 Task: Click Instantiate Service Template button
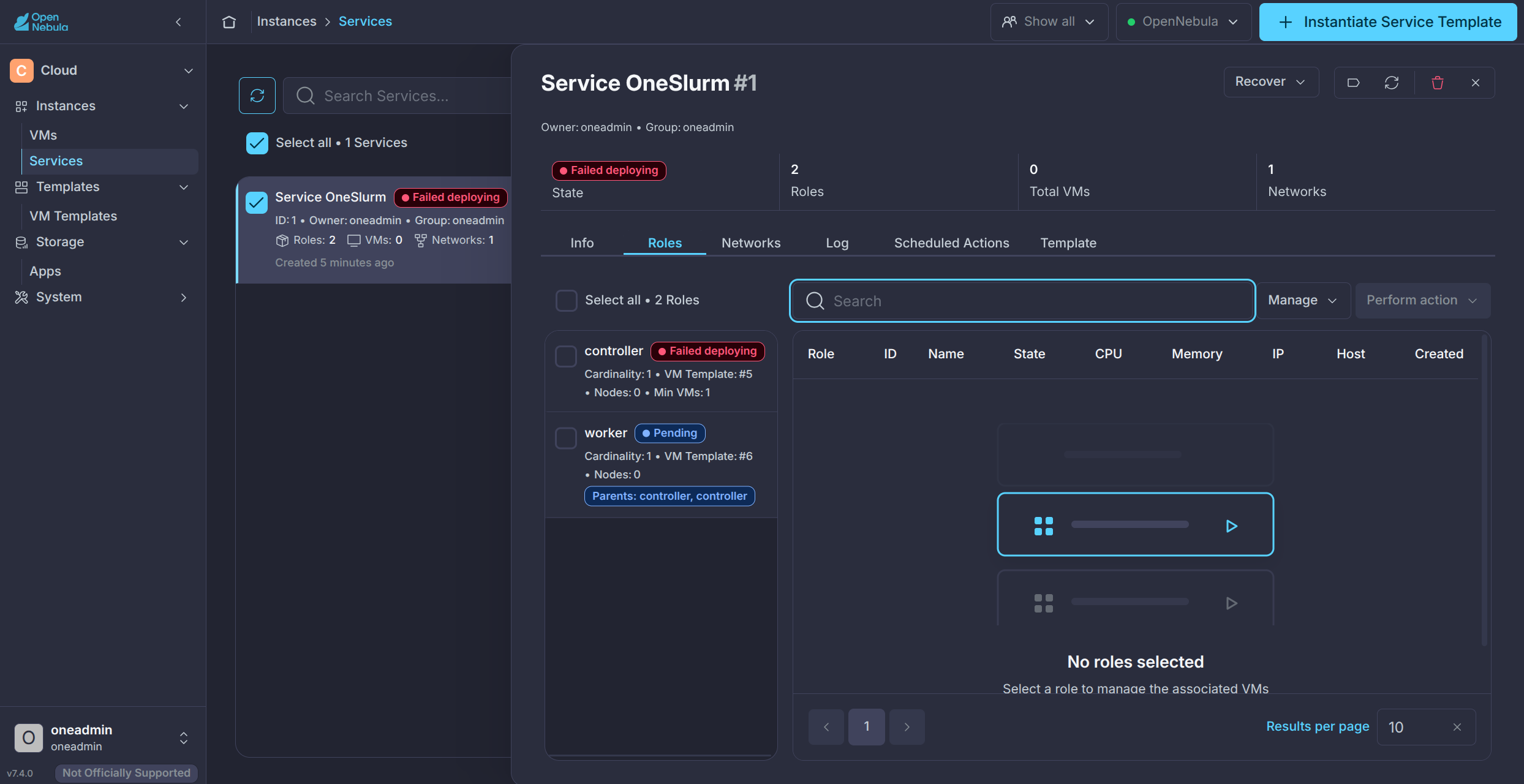click(1388, 22)
